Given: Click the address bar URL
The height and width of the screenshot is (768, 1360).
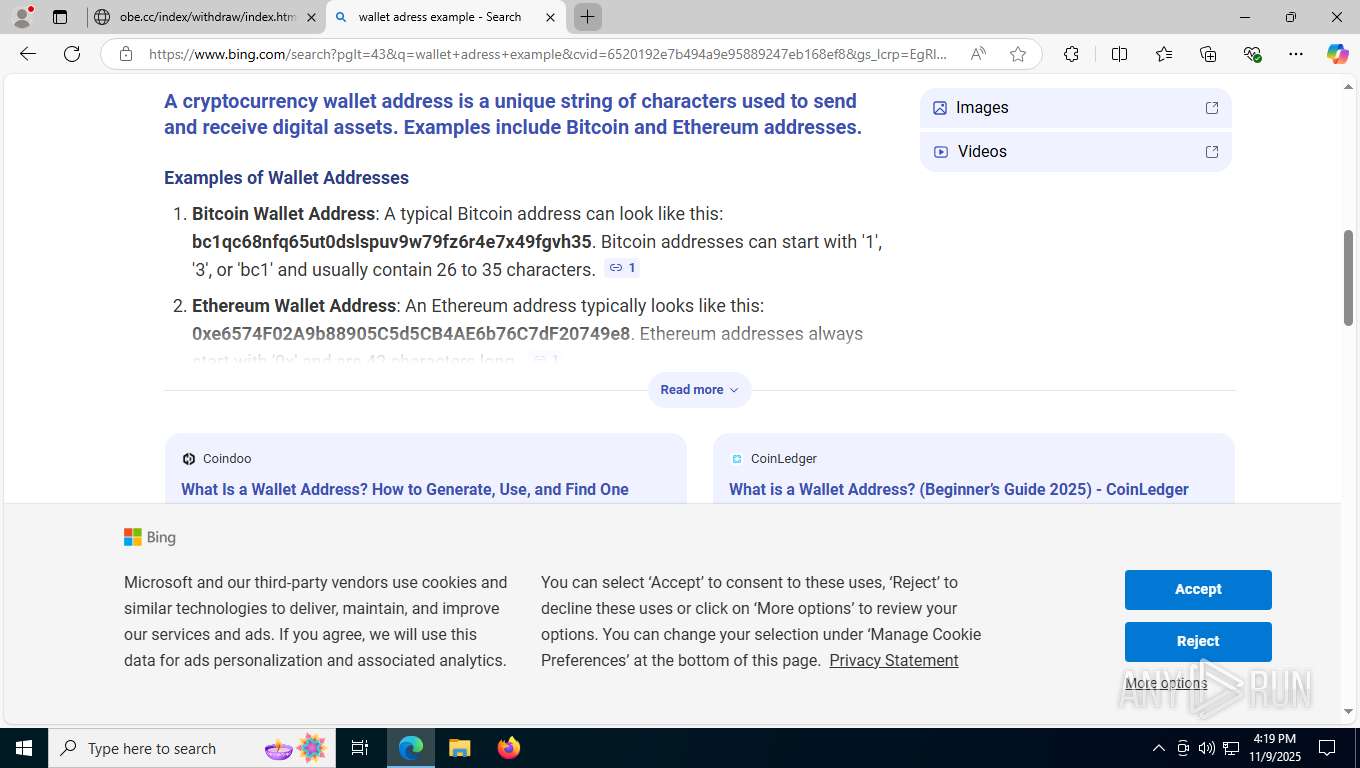Looking at the screenshot, I should 548,54.
